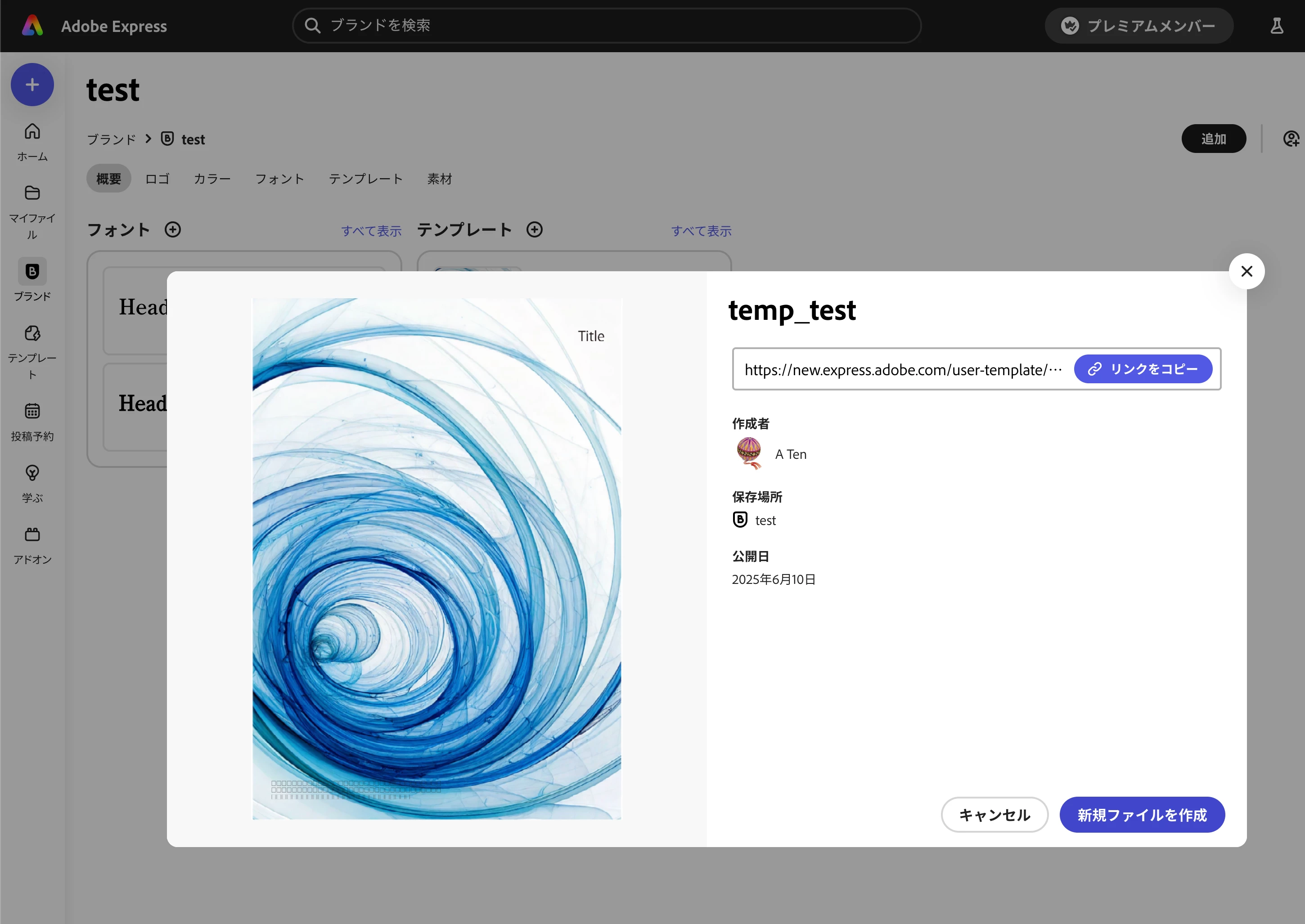Click the blue plus create button

click(x=32, y=85)
